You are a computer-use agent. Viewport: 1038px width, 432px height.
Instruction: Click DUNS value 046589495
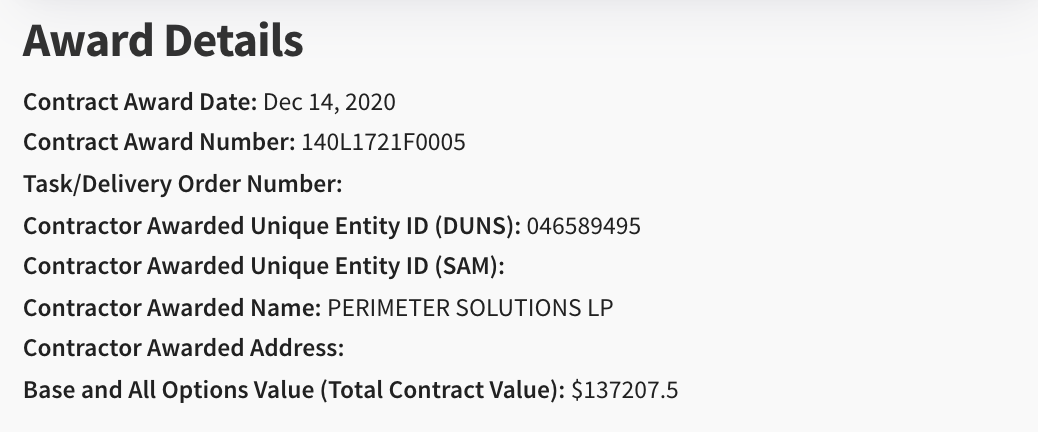point(583,226)
